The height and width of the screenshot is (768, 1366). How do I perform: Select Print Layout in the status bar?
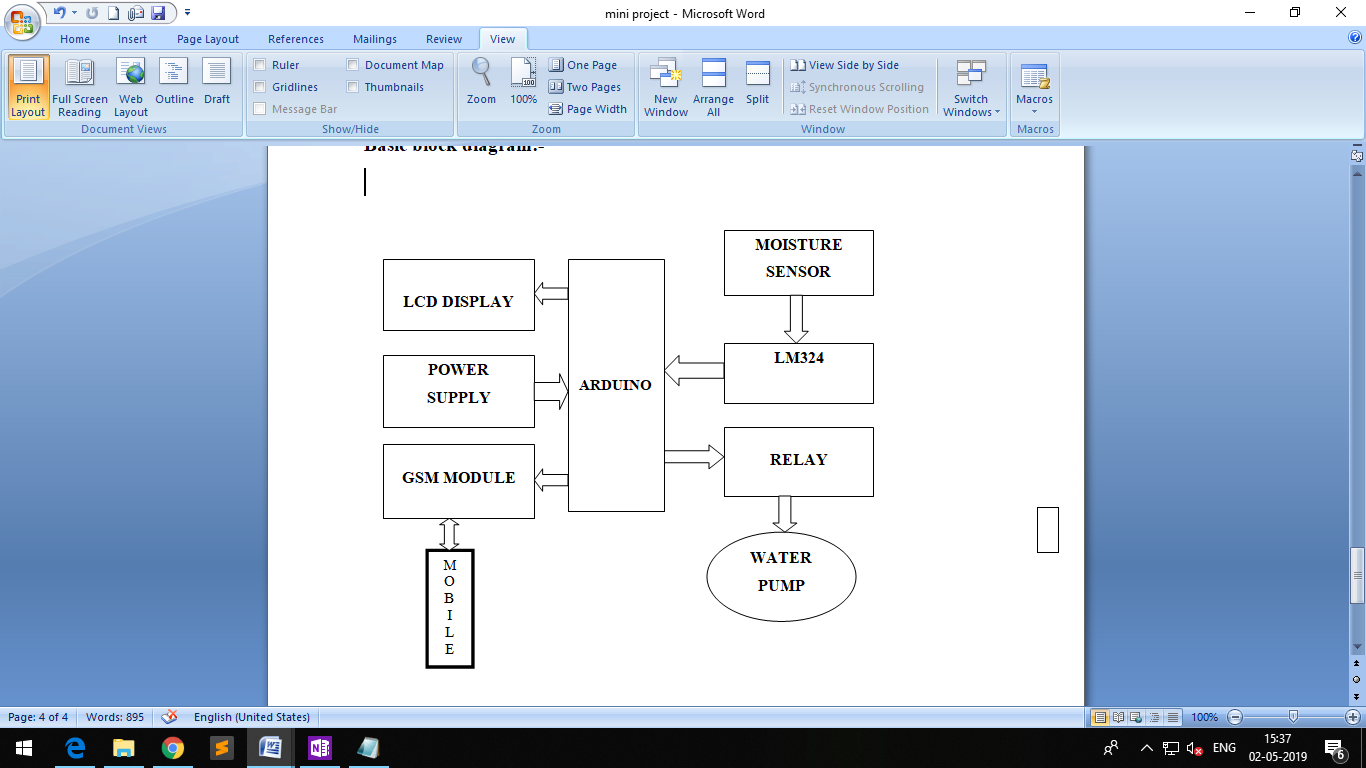click(1100, 717)
